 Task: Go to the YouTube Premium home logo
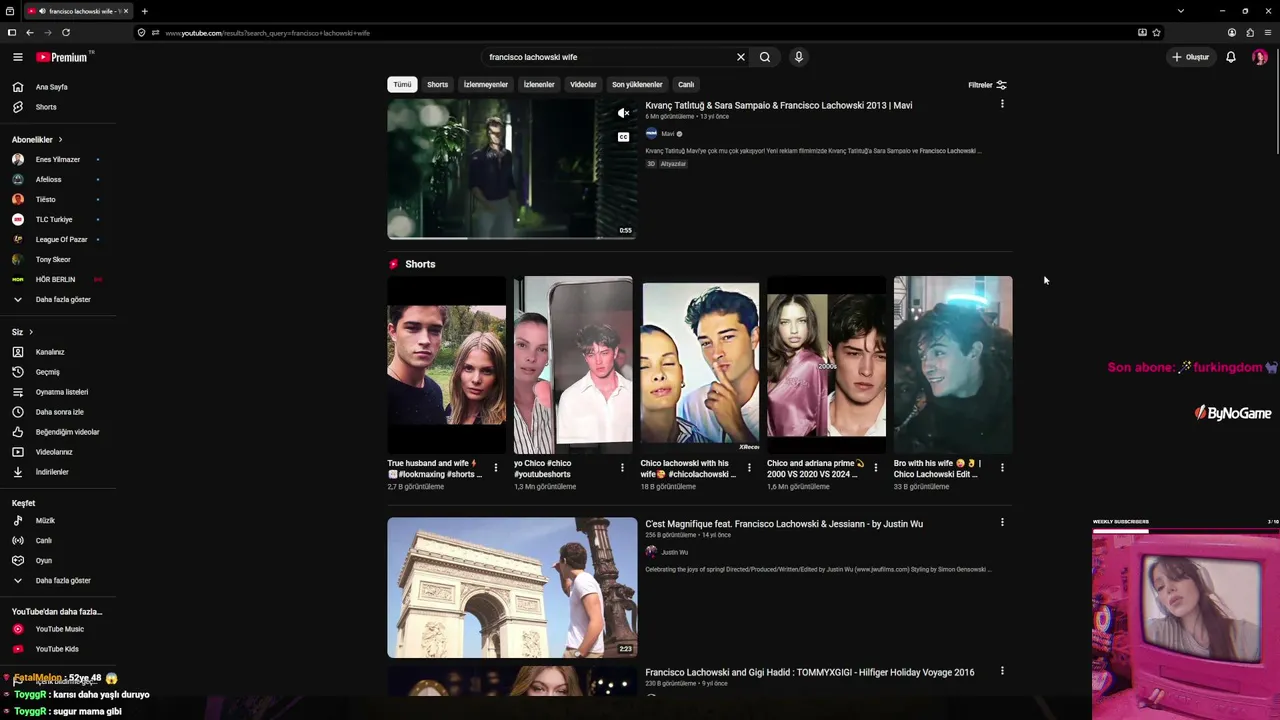point(63,57)
